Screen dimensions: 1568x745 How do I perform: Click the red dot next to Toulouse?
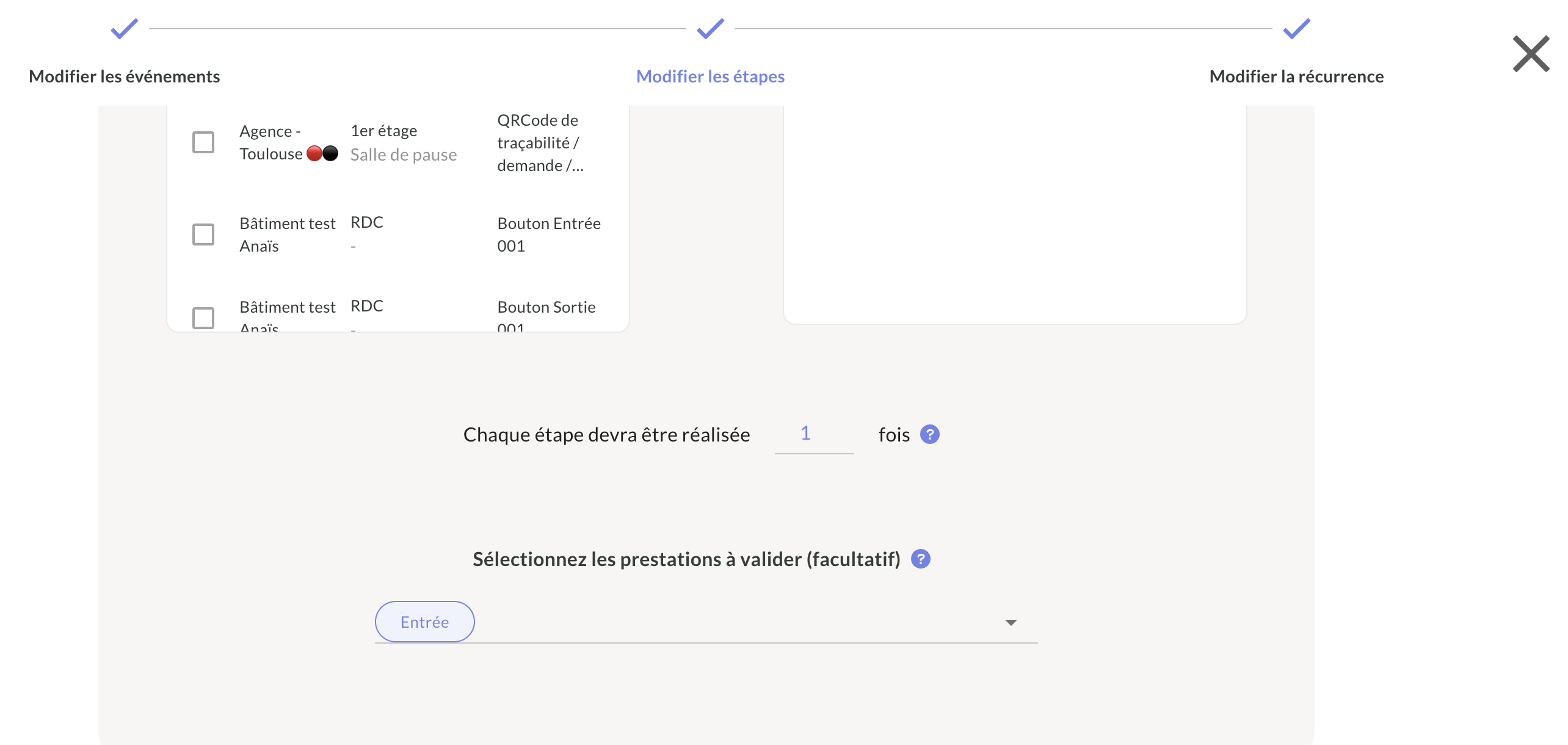314,153
